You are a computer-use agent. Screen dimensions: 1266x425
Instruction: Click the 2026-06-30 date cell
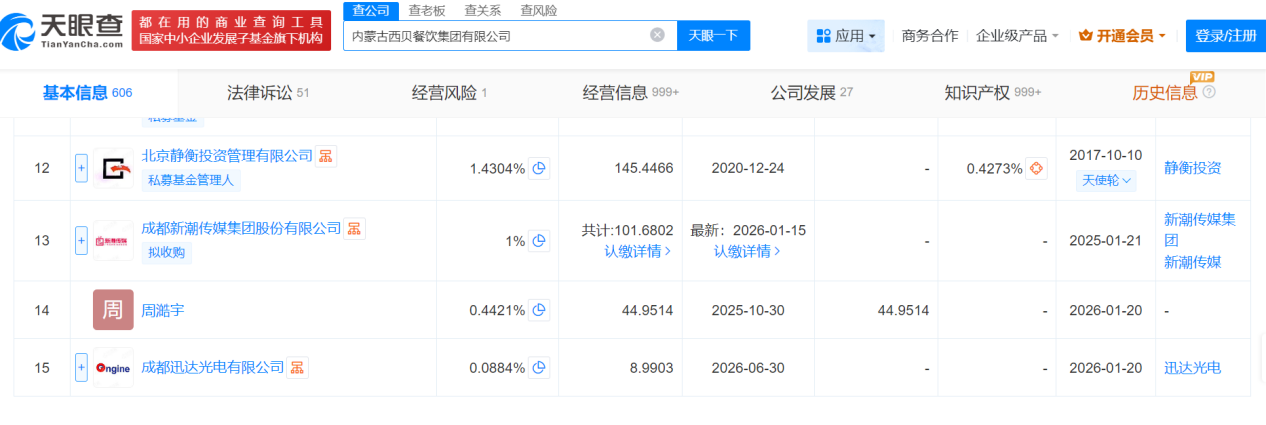[747, 368]
